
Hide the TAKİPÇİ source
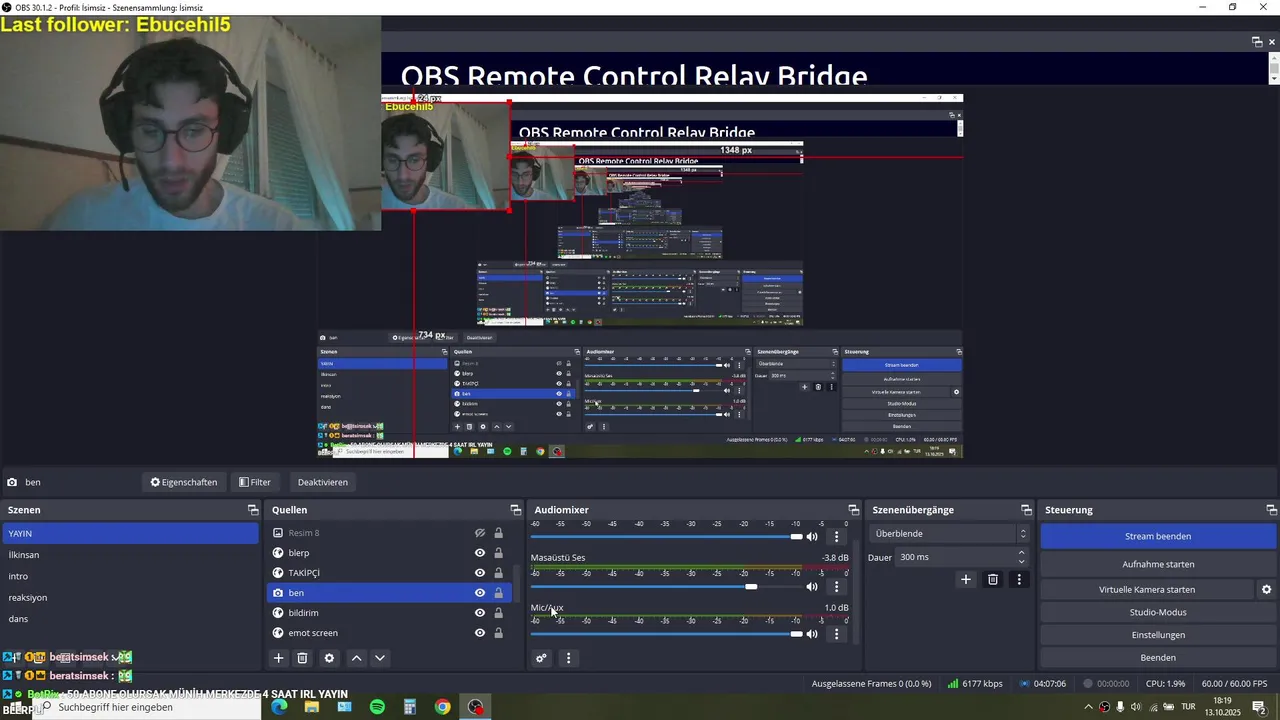(x=480, y=573)
